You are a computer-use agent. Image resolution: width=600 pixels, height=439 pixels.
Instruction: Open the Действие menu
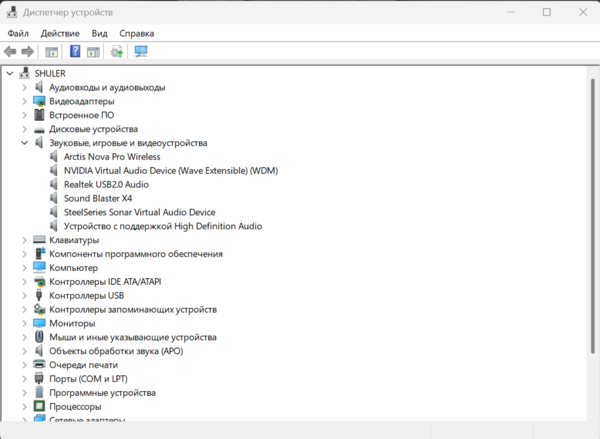click(x=60, y=33)
